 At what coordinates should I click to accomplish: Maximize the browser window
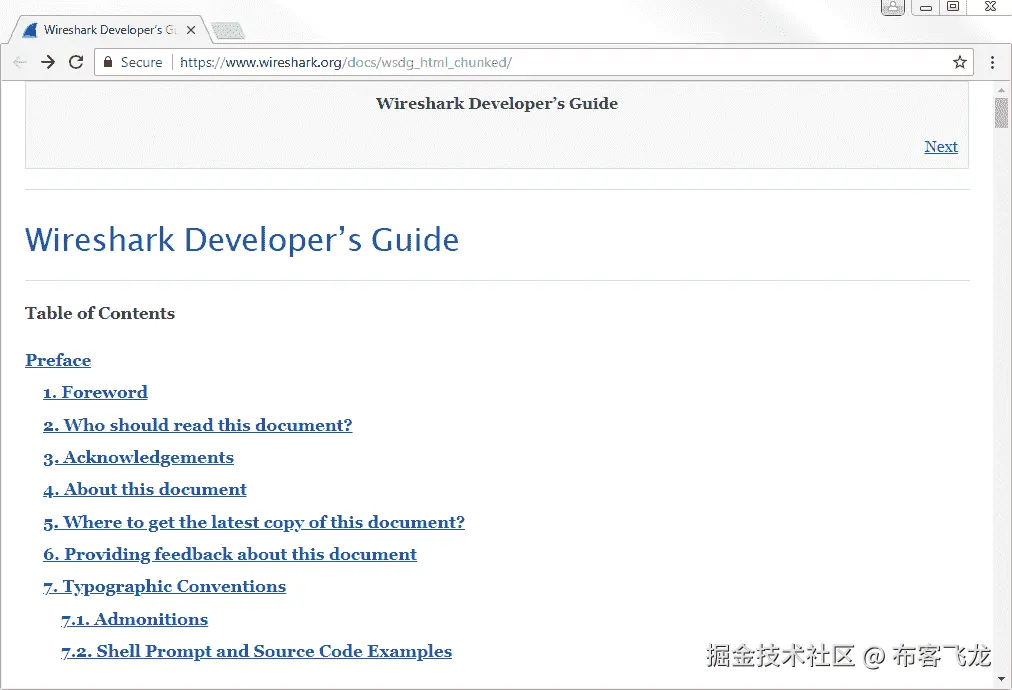coord(953,6)
